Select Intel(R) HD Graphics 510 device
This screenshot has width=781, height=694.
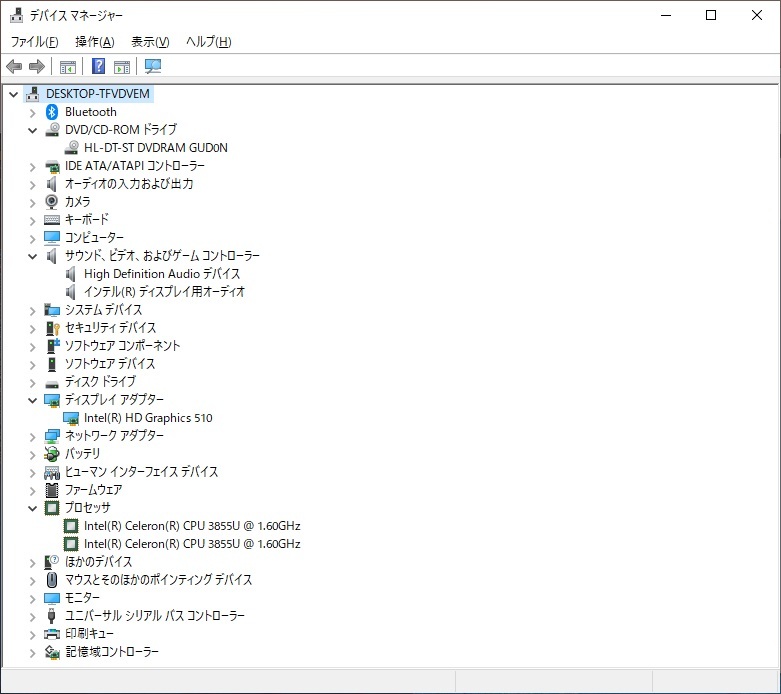148,418
